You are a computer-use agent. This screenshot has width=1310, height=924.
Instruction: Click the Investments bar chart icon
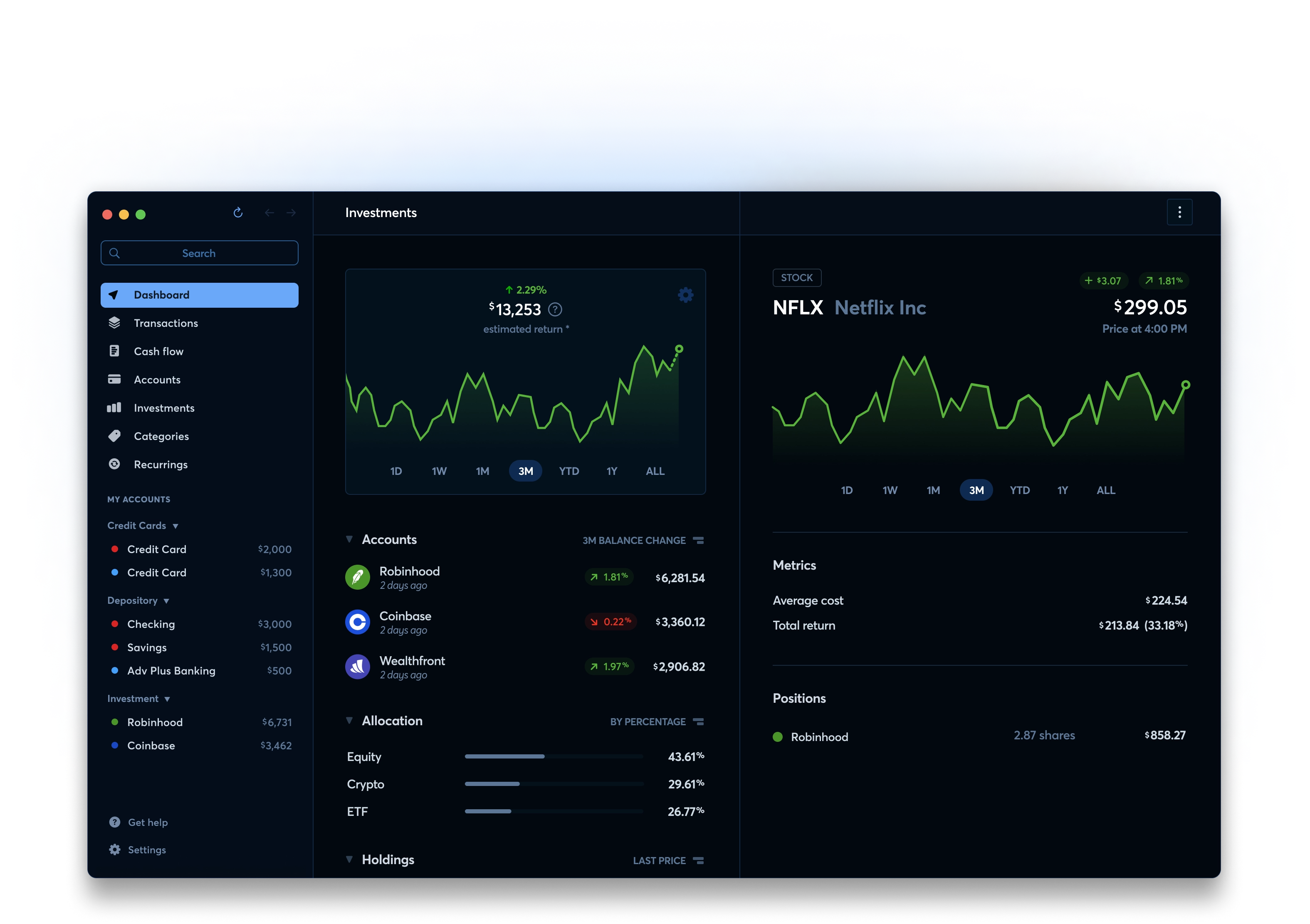(114, 407)
